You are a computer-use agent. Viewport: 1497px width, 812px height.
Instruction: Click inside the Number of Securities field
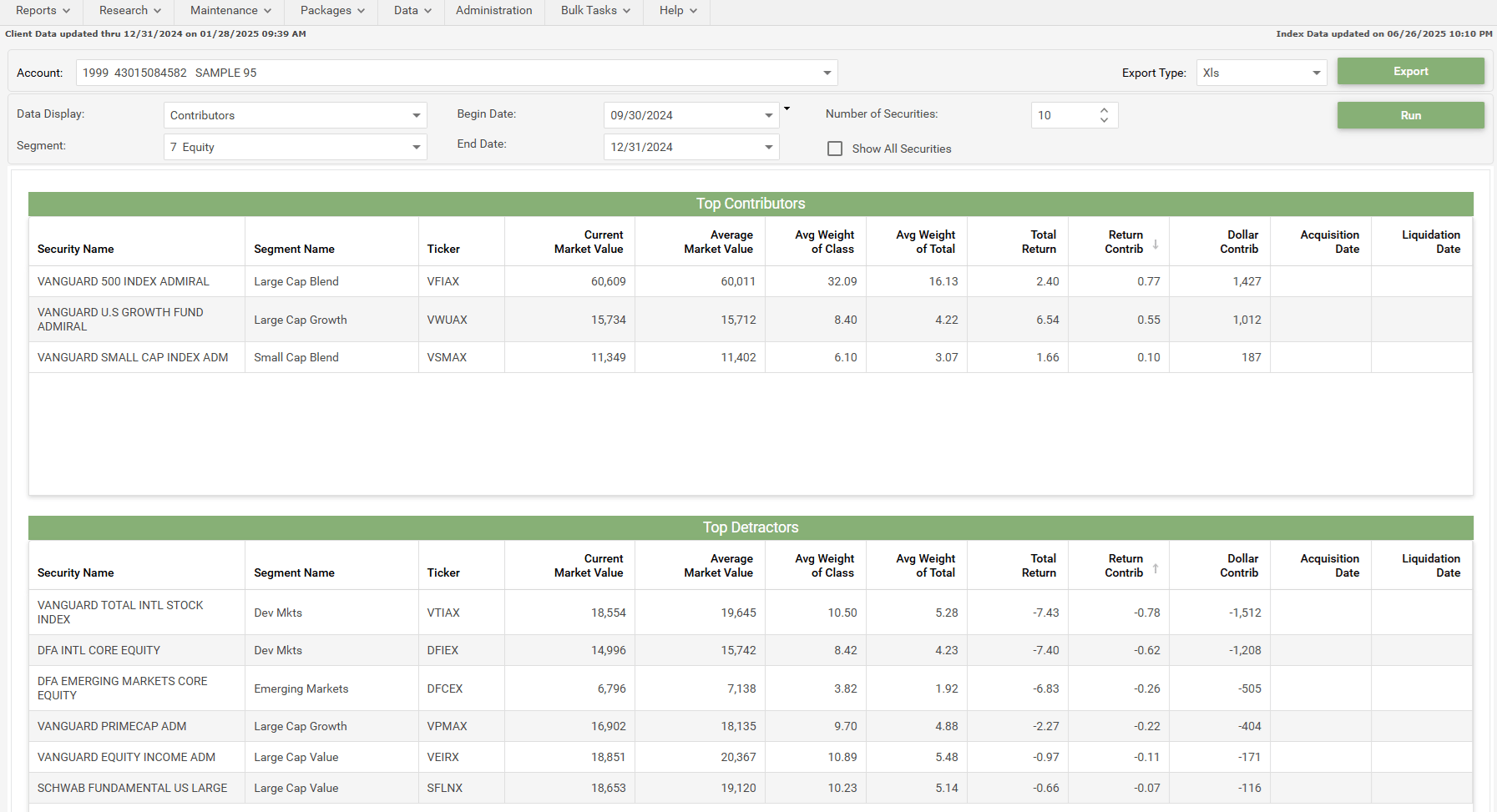(x=1063, y=115)
